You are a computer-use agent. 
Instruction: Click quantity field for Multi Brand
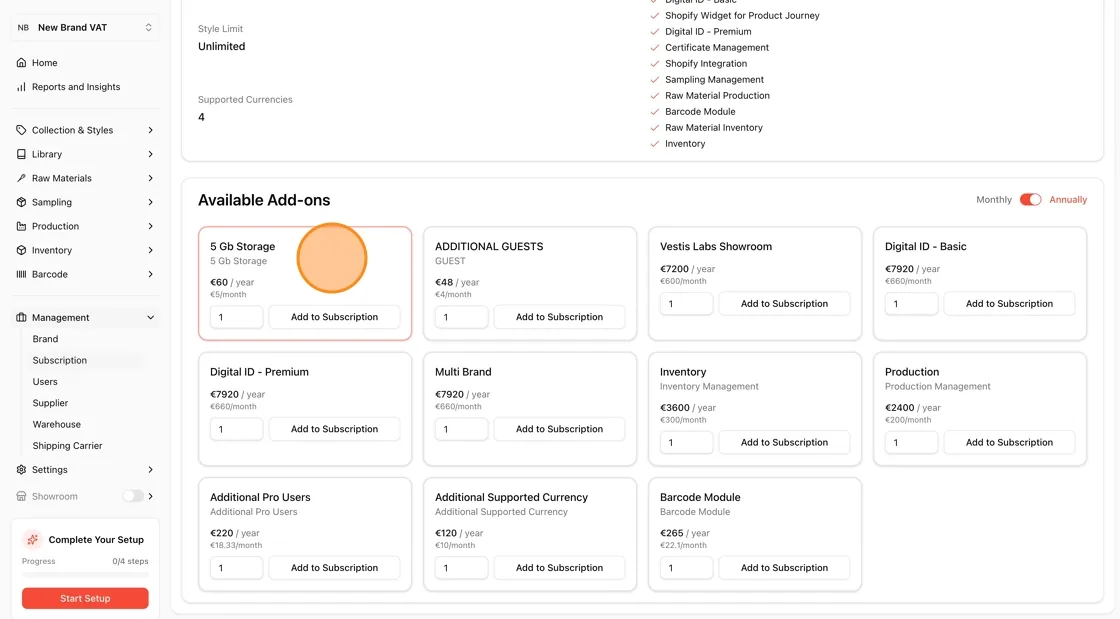[461, 429]
